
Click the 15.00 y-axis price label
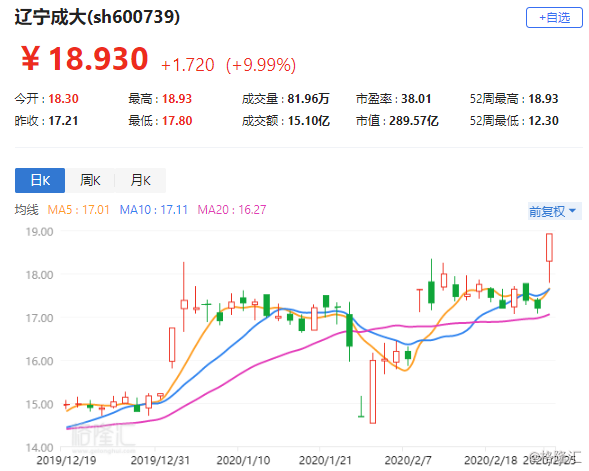tap(39, 405)
